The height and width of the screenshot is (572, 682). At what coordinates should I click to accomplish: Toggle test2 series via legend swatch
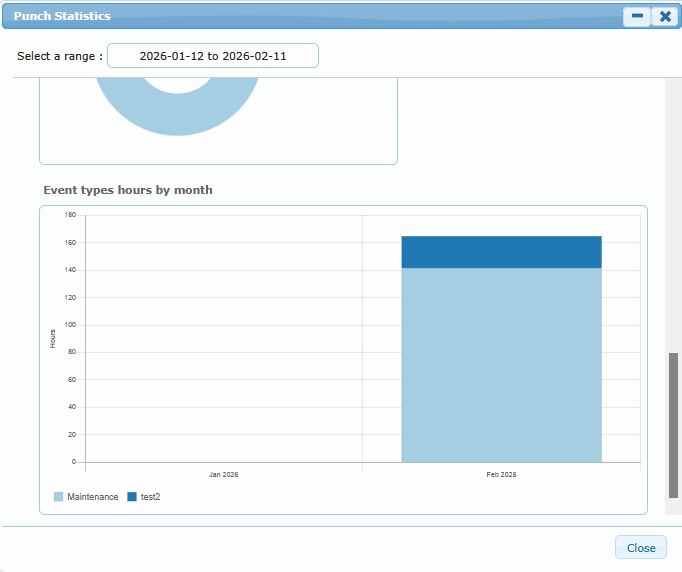(x=132, y=497)
